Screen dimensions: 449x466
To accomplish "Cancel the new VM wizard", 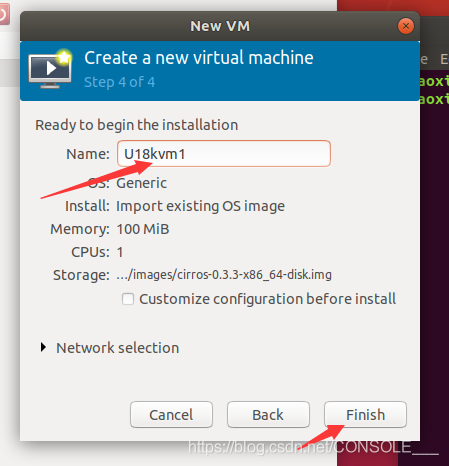I will tap(171, 414).
